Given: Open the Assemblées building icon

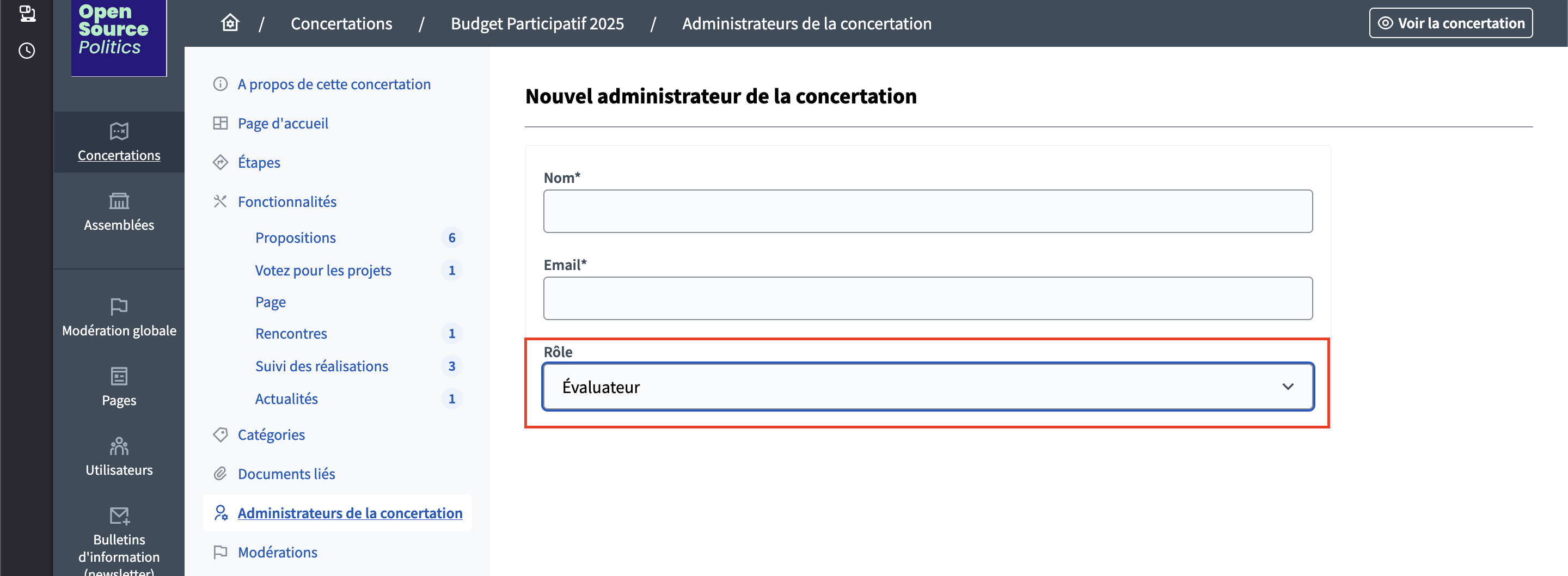Looking at the screenshot, I should point(119,200).
